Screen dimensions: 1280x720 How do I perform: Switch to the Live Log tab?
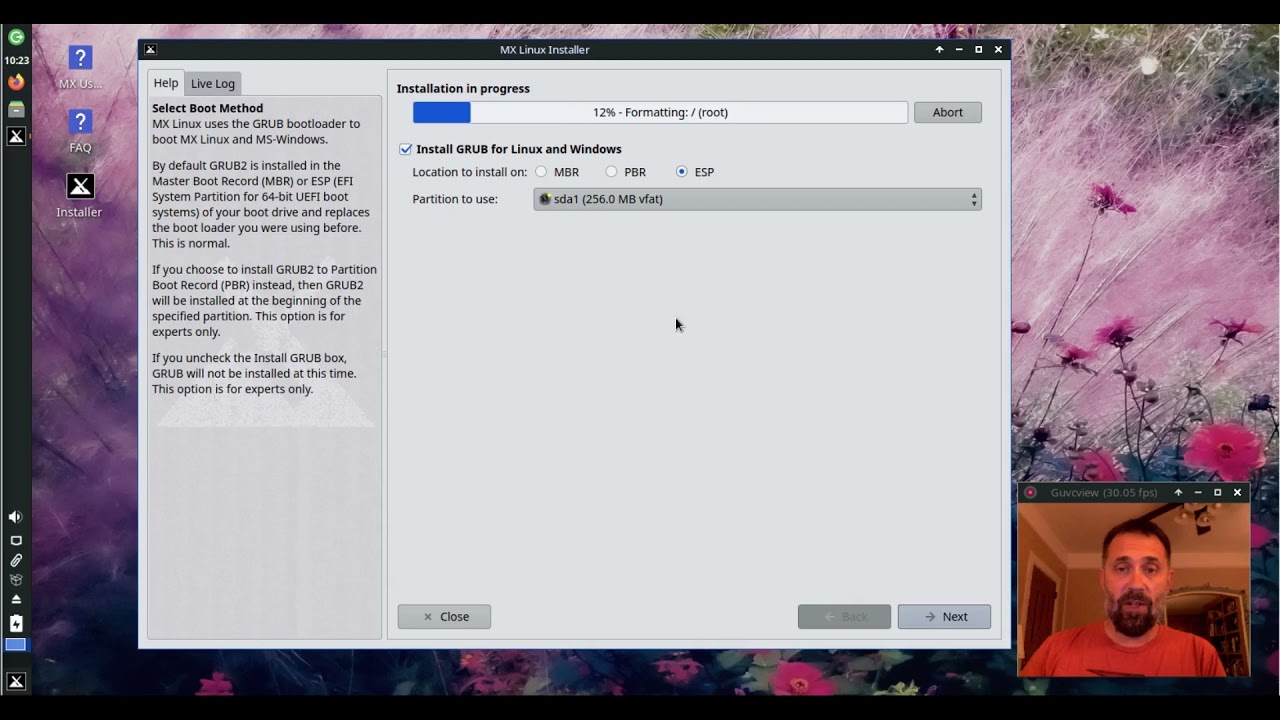(213, 84)
